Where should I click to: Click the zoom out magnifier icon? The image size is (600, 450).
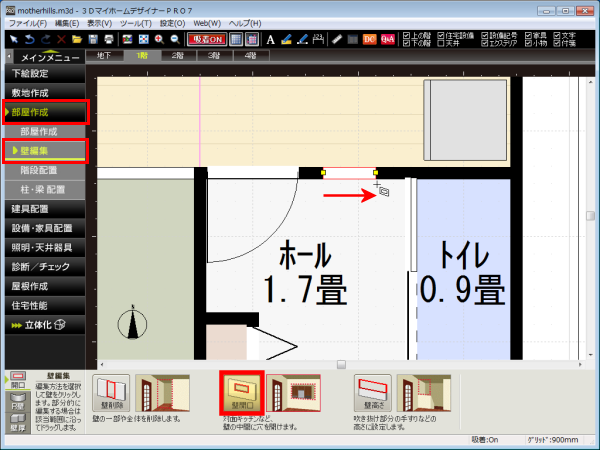[x=175, y=39]
